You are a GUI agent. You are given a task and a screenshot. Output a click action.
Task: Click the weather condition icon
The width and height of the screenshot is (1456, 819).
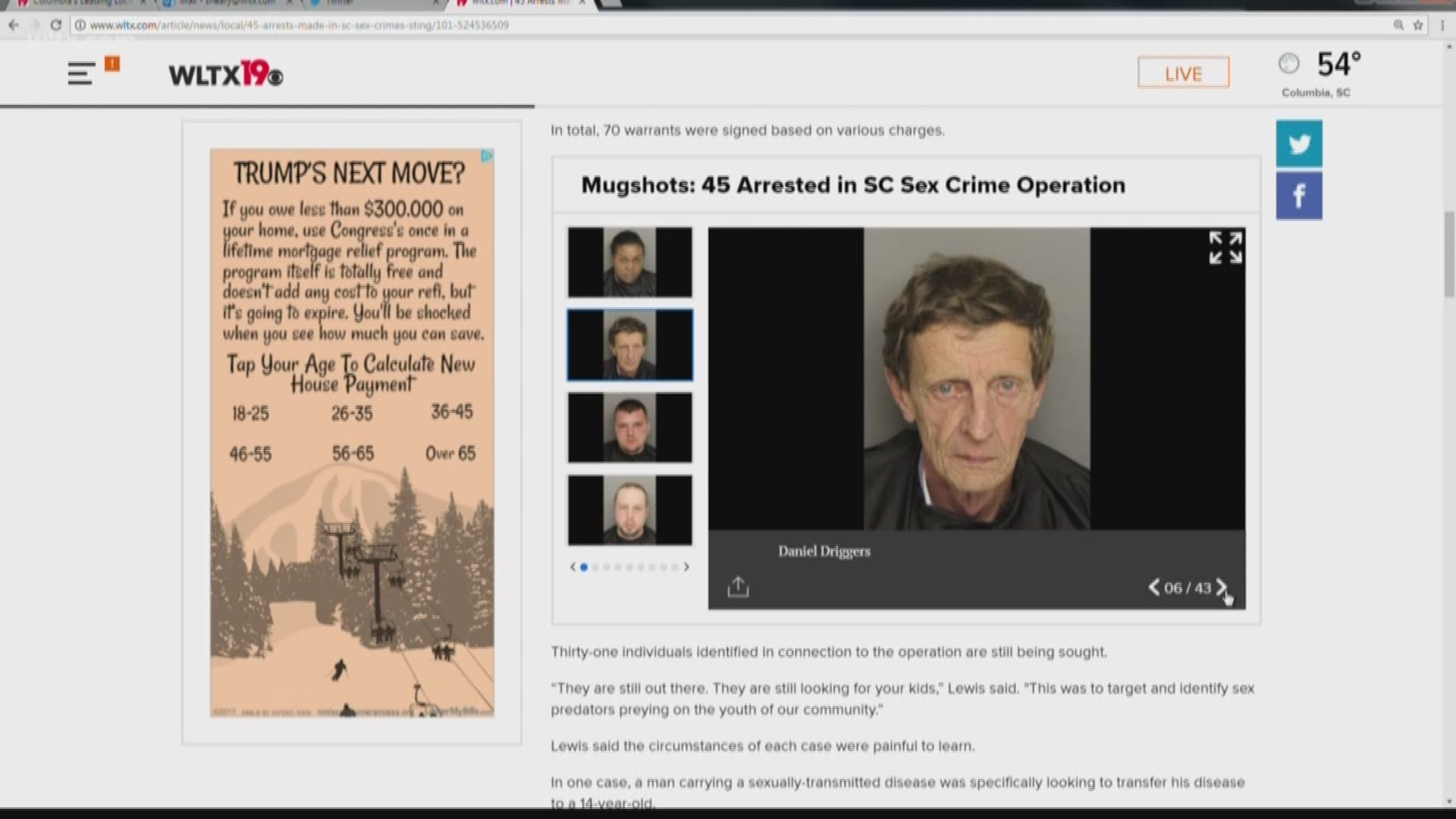pos(1288,64)
